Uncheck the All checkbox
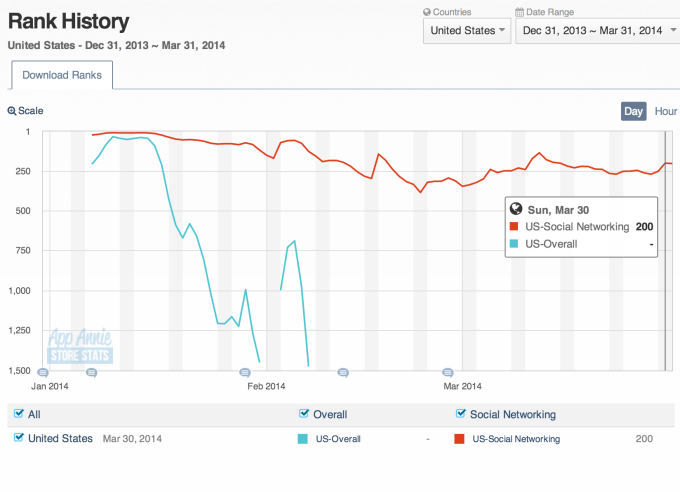The image size is (680, 492). click(x=16, y=414)
